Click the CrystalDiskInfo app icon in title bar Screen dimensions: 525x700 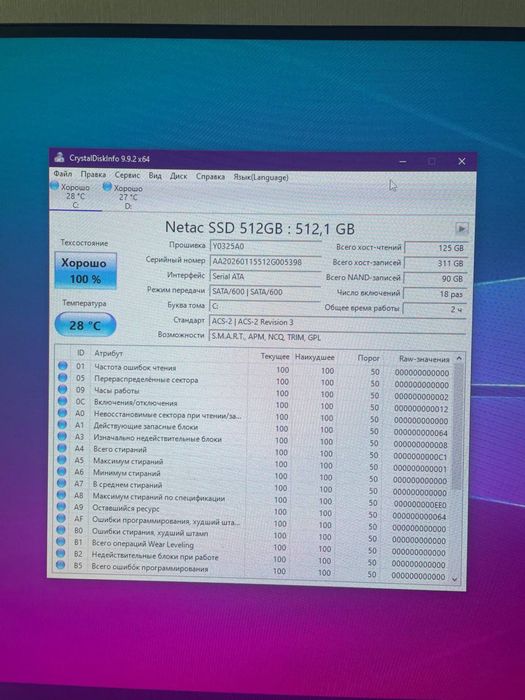point(59,157)
